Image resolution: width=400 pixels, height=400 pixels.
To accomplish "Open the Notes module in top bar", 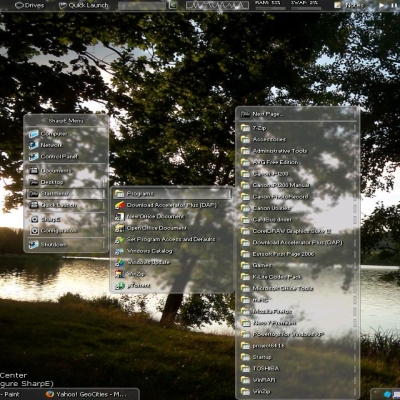I will (x=349, y=5).
